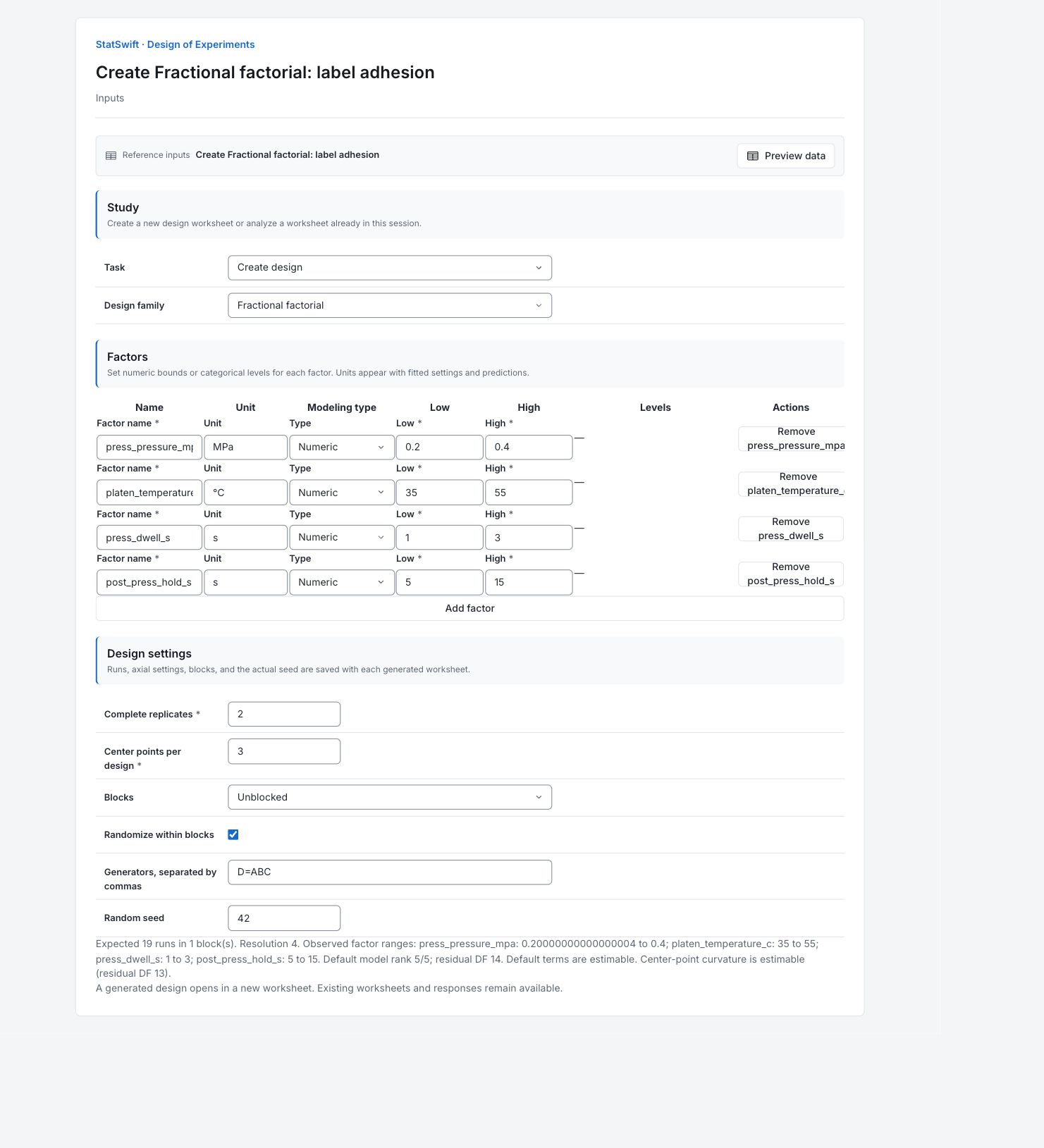Click the MPa unit field
Screen dimensions: 1044x1148
[246, 448]
